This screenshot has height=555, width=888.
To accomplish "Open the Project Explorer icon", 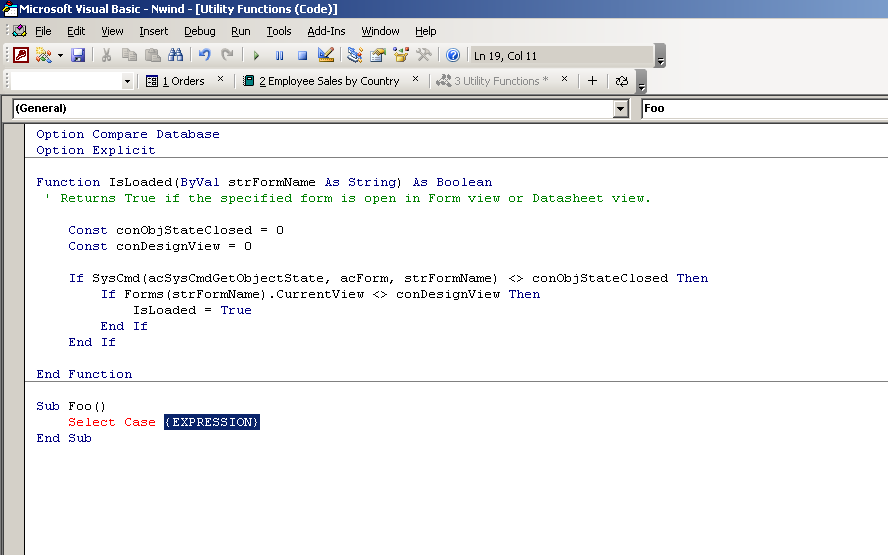I will tap(355, 55).
